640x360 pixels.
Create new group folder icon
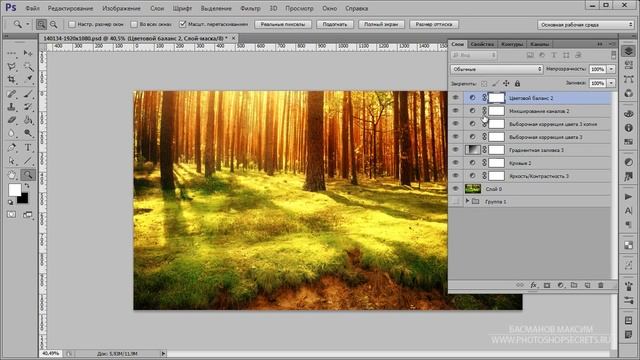tap(574, 285)
